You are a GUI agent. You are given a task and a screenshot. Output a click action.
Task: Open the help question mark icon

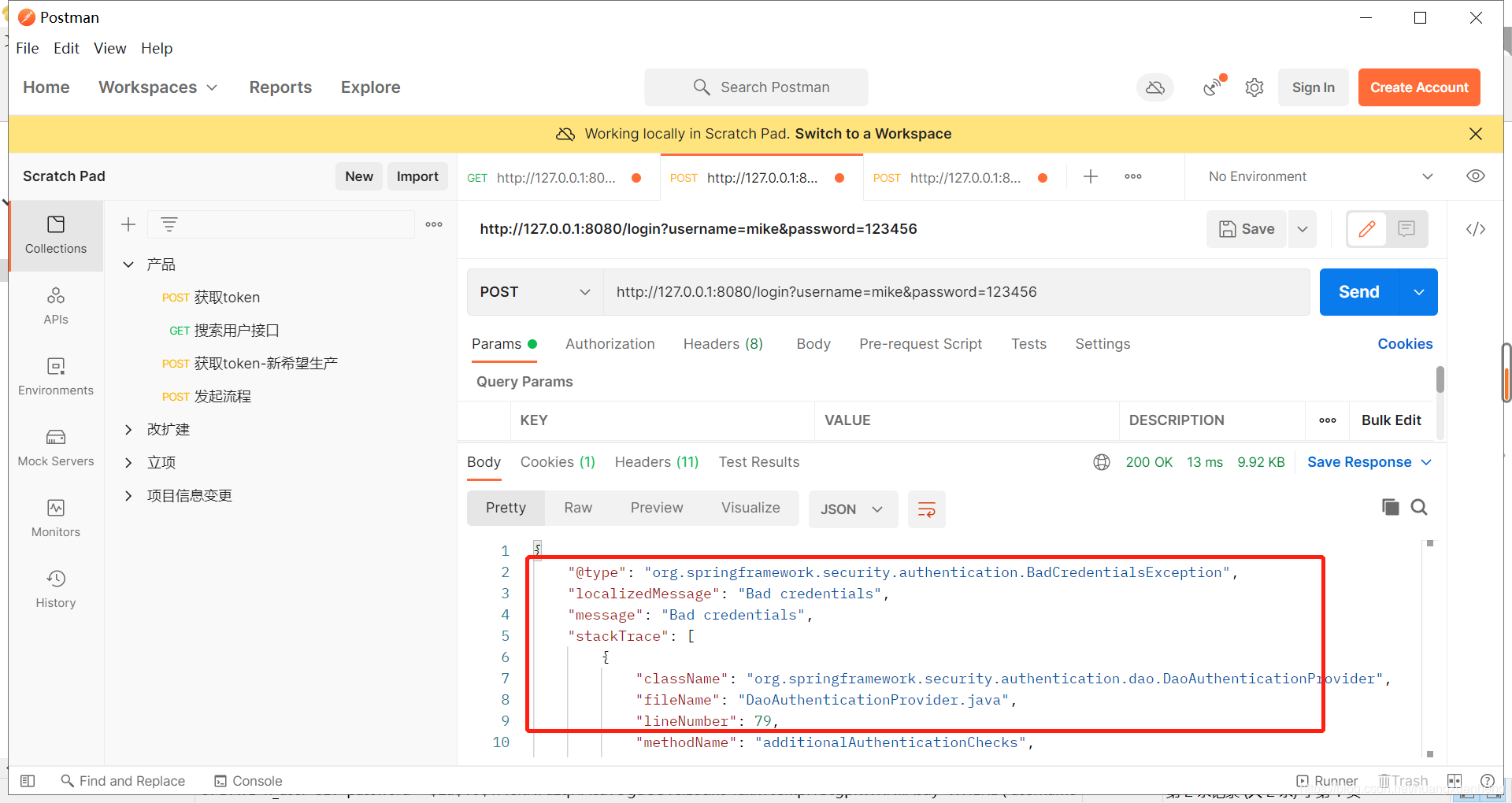coord(1488,781)
